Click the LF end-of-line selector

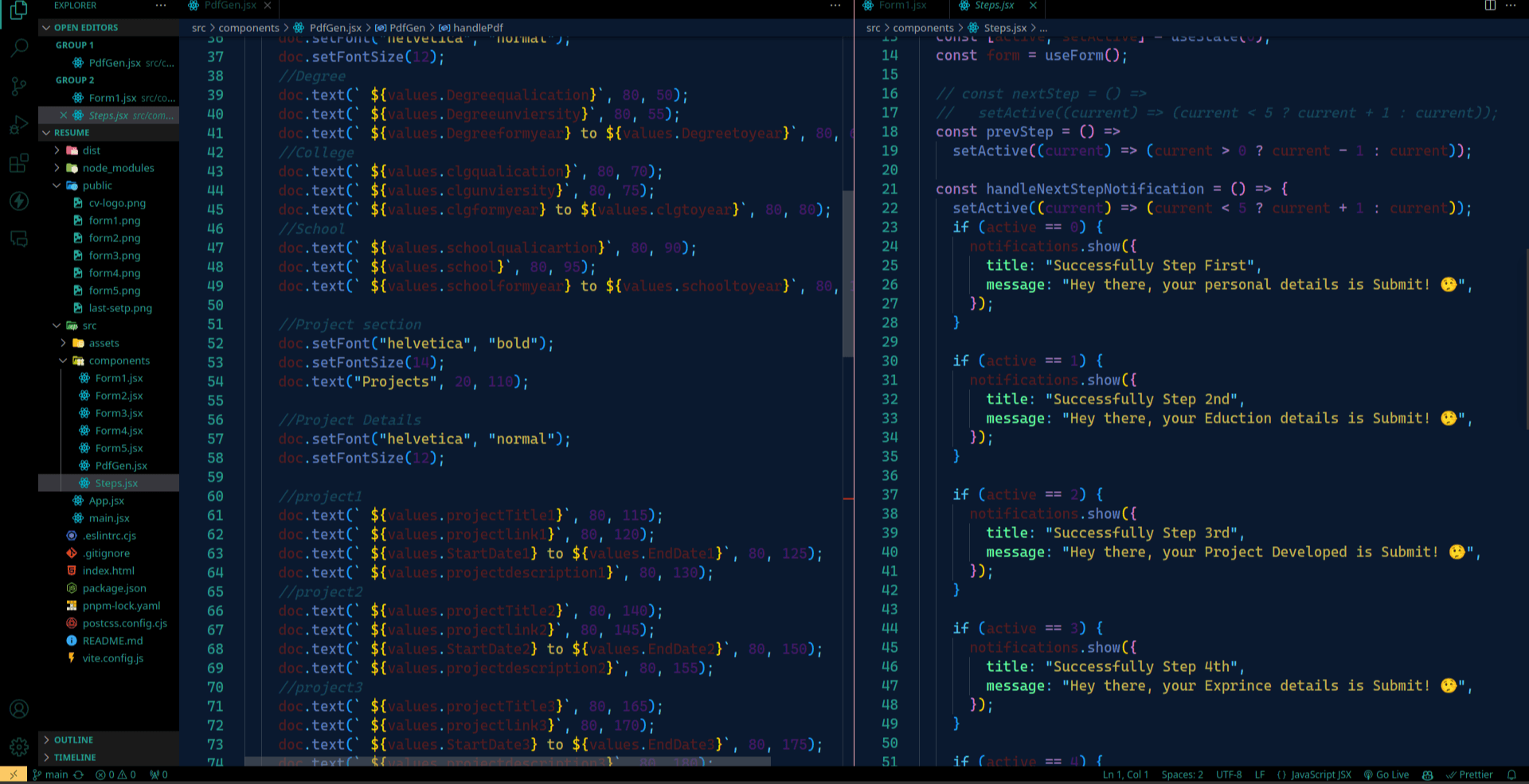[x=1260, y=774]
